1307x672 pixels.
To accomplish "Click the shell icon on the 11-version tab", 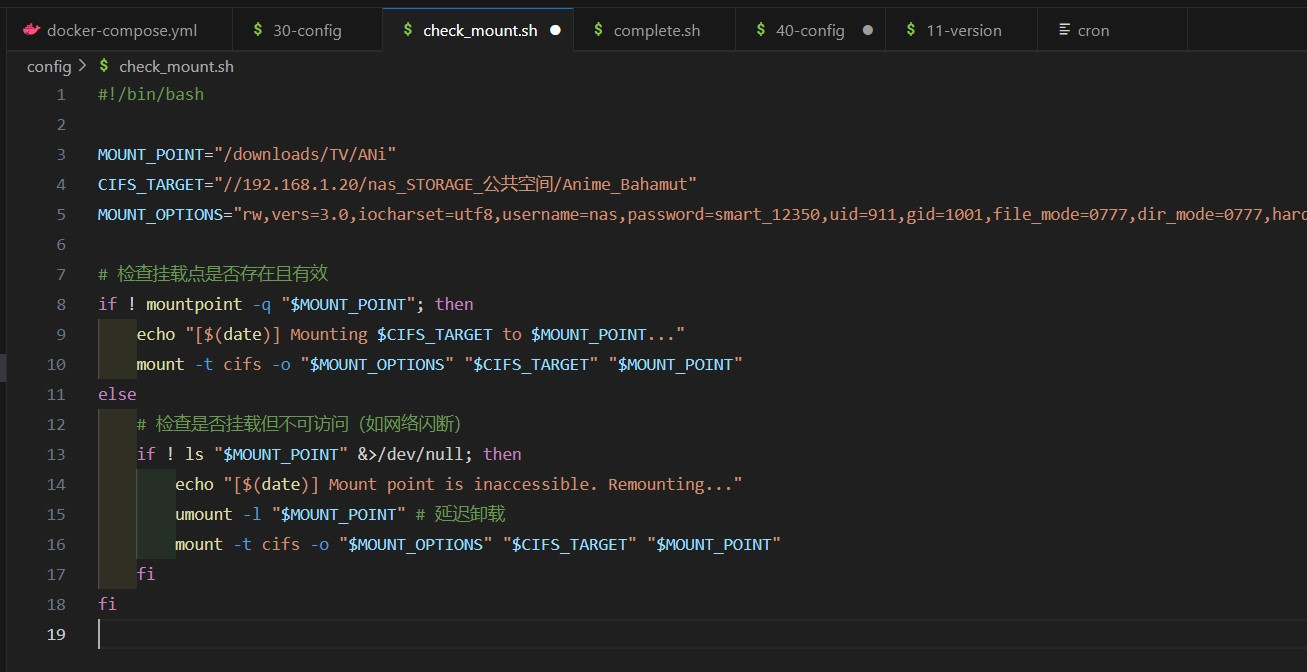I will tap(910, 30).
